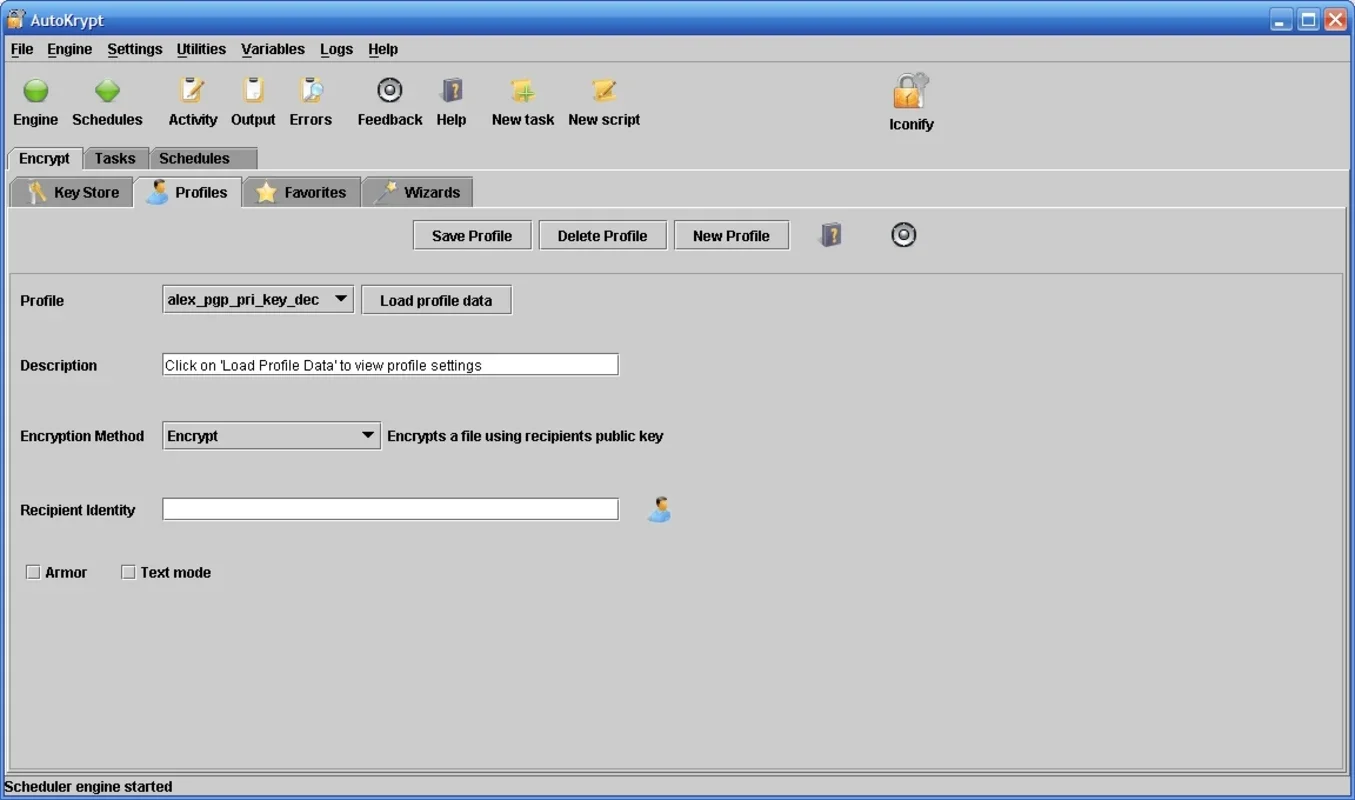Image resolution: width=1355 pixels, height=800 pixels.
Task: Expand the Encryption Method dropdown
Action: point(271,436)
